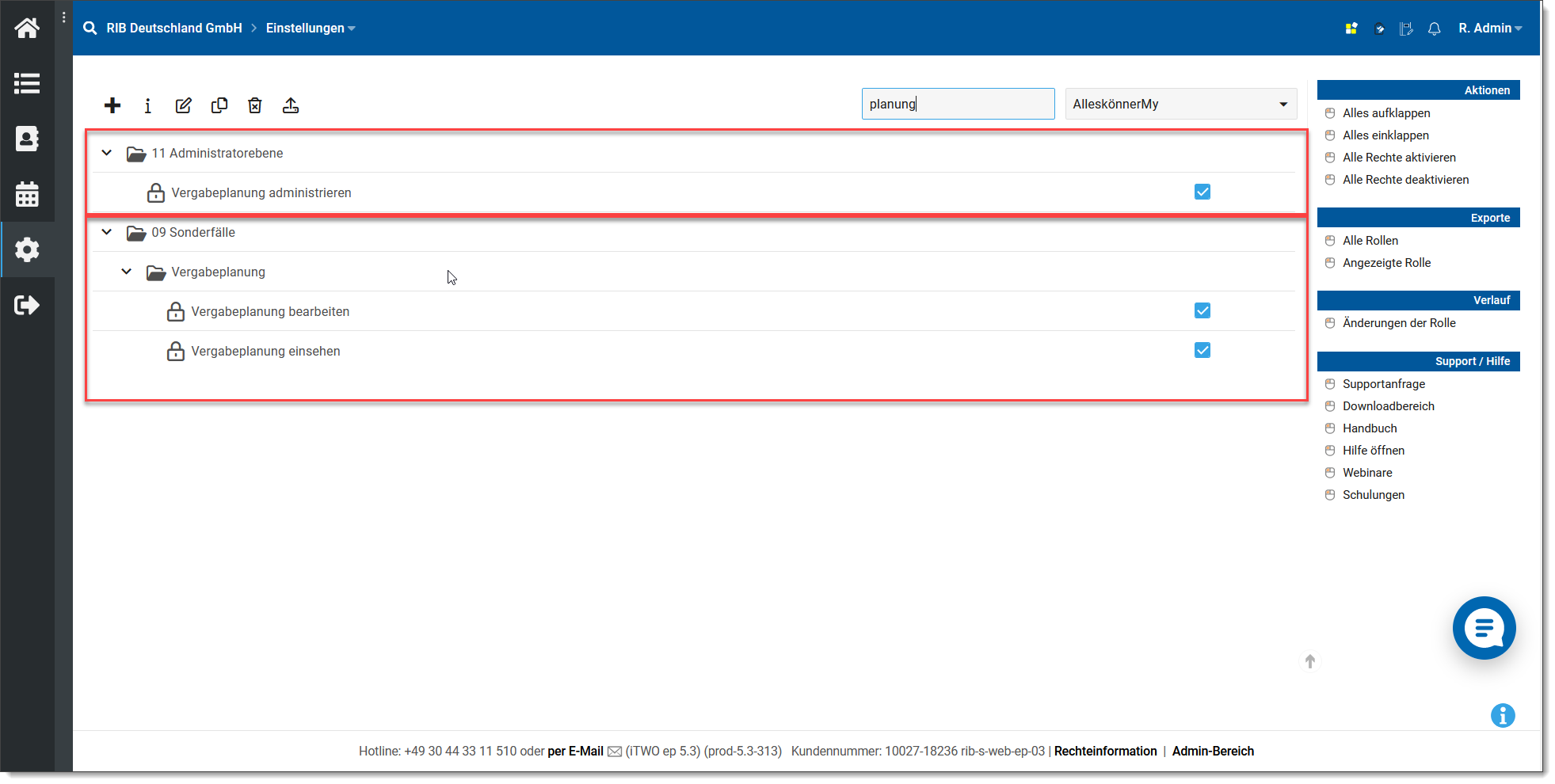This screenshot has width=1555, height=784.
Task: Delete the role with the trash icon
Action: click(x=255, y=105)
